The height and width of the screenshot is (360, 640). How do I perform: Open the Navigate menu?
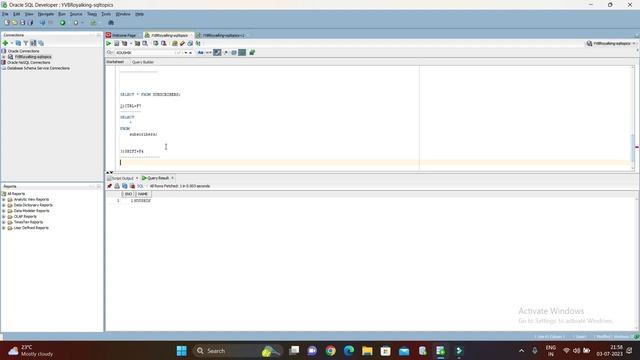click(46, 14)
